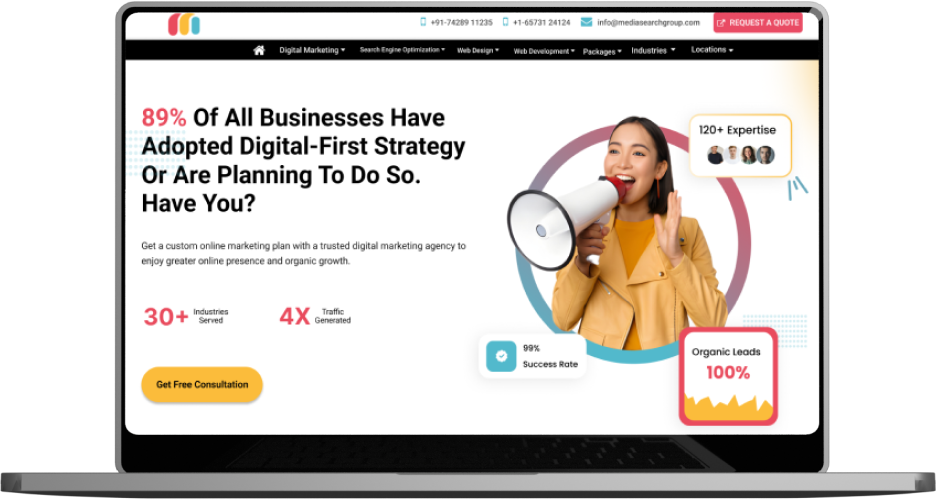Click the Organic Leads 100% card

728,376
